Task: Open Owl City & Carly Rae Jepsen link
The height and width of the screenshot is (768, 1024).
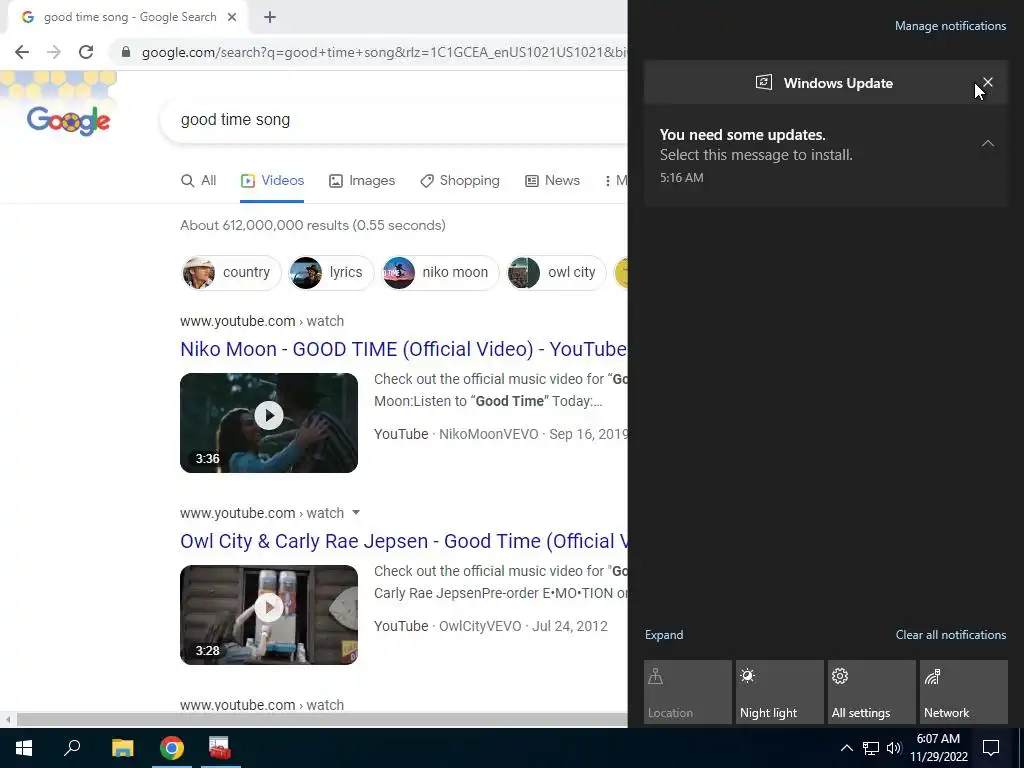Action: pos(404,541)
